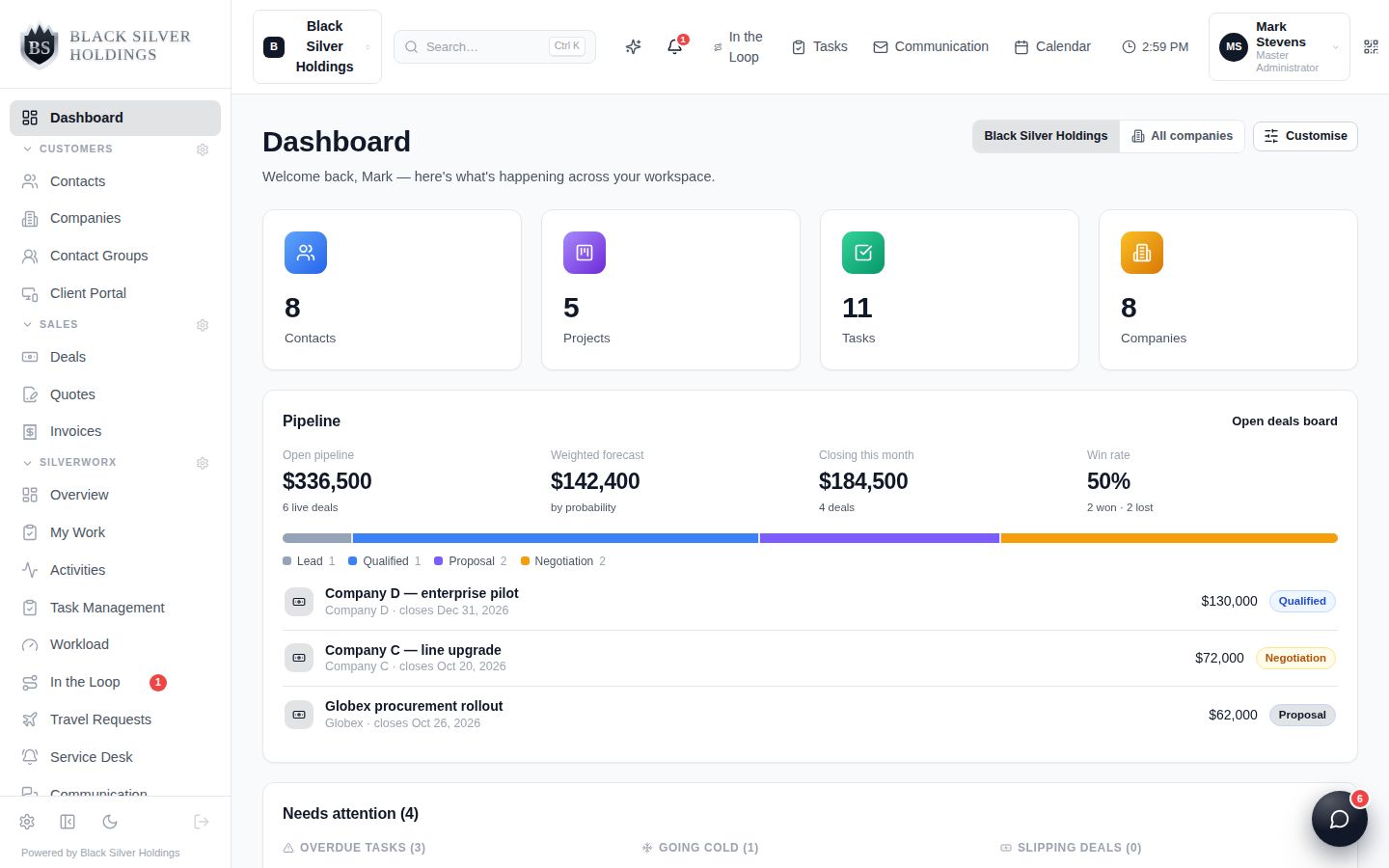This screenshot has width=1389, height=868.
Task: Select the Black Silver Holdings view toggle
Action: point(1046,136)
